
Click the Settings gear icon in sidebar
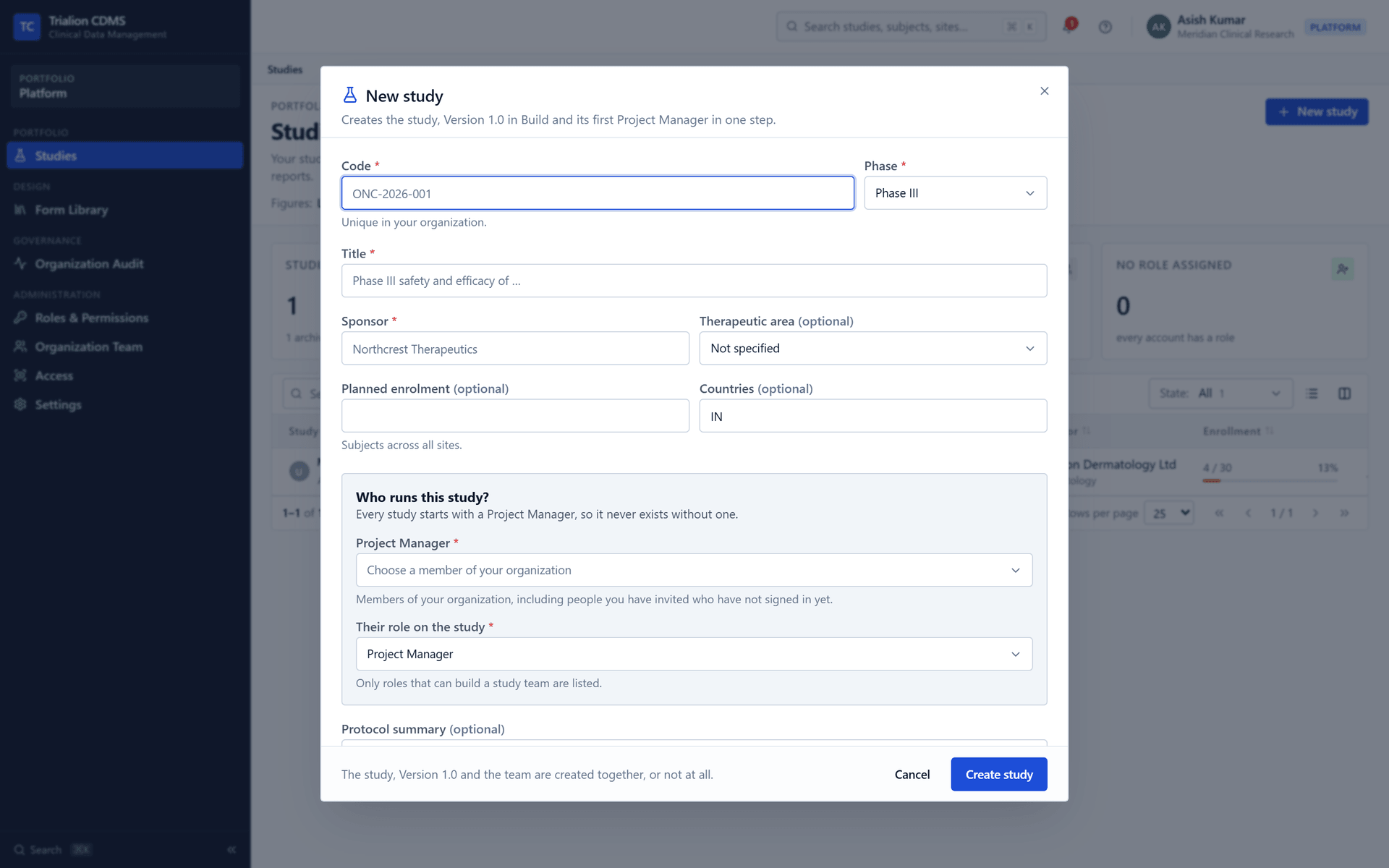click(20, 404)
